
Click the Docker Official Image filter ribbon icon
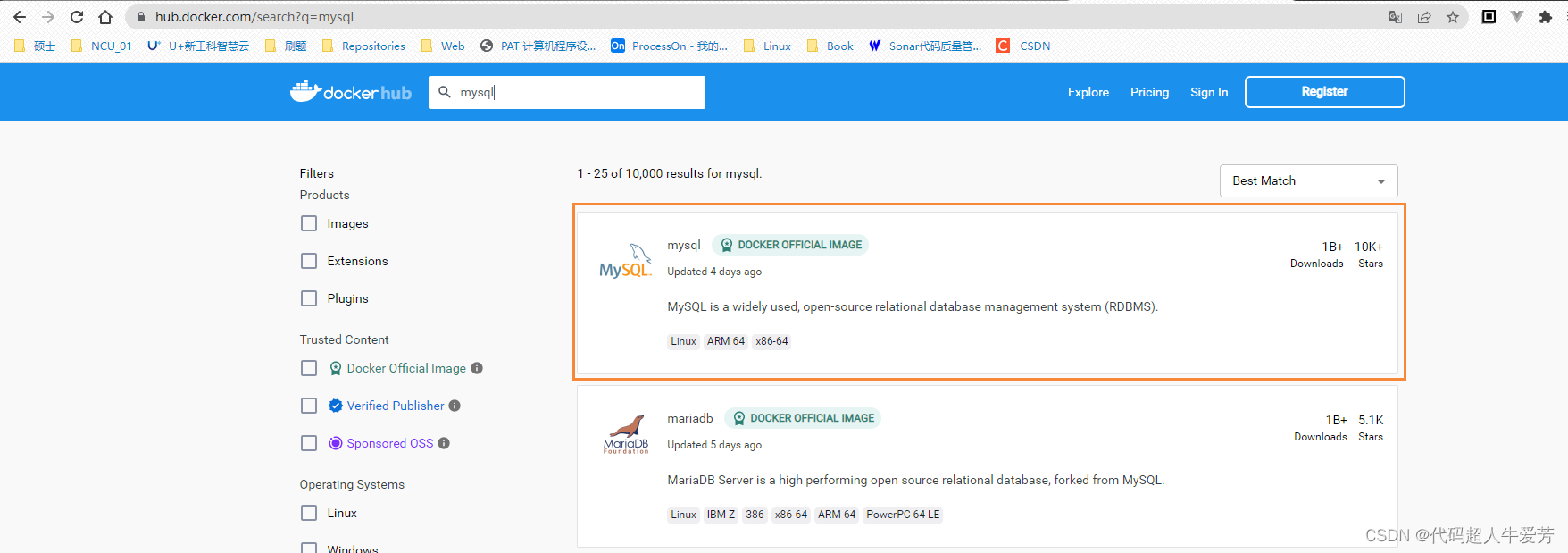click(x=336, y=368)
